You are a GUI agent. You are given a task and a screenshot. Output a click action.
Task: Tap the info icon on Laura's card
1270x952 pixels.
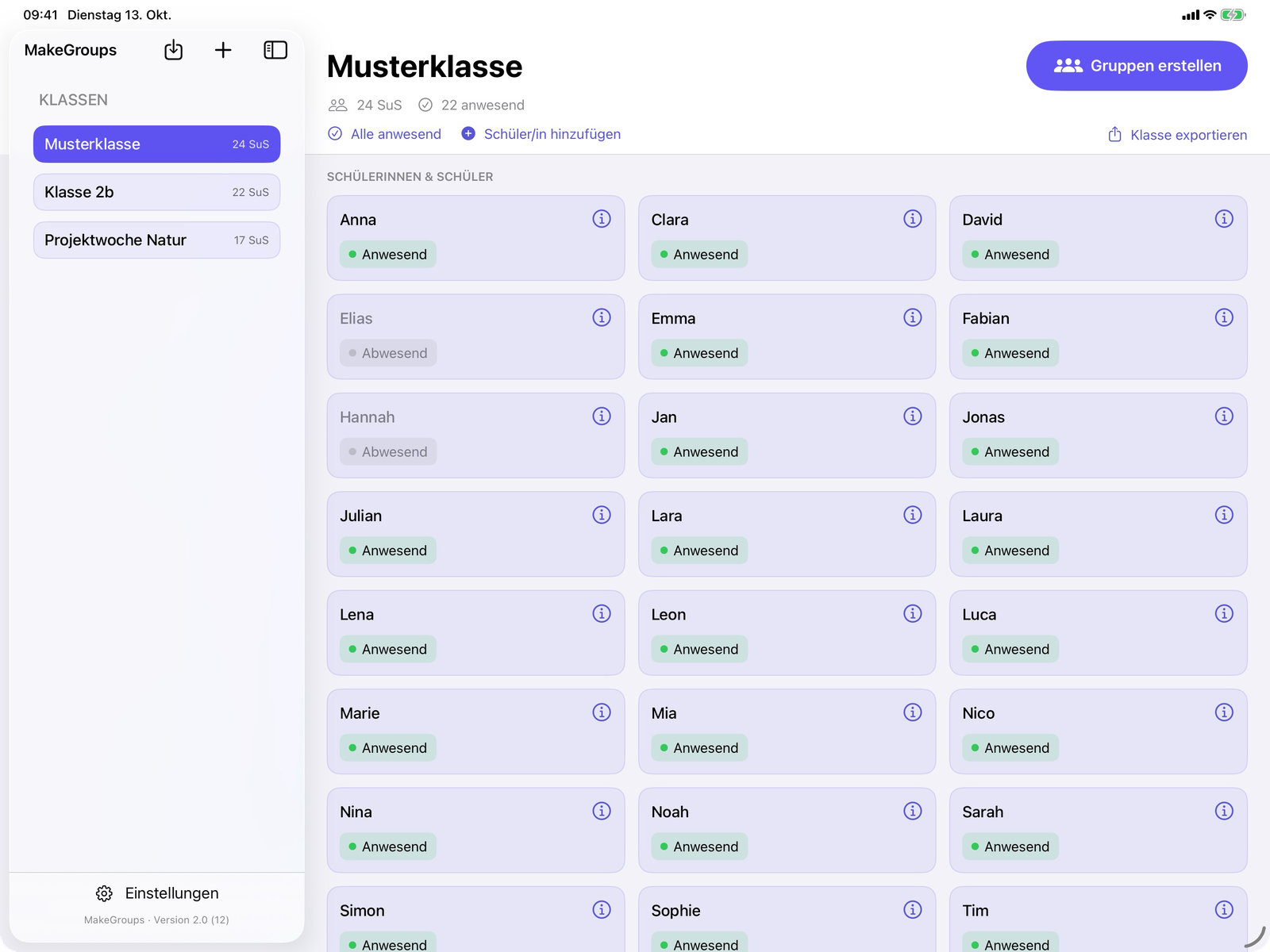click(x=1224, y=515)
